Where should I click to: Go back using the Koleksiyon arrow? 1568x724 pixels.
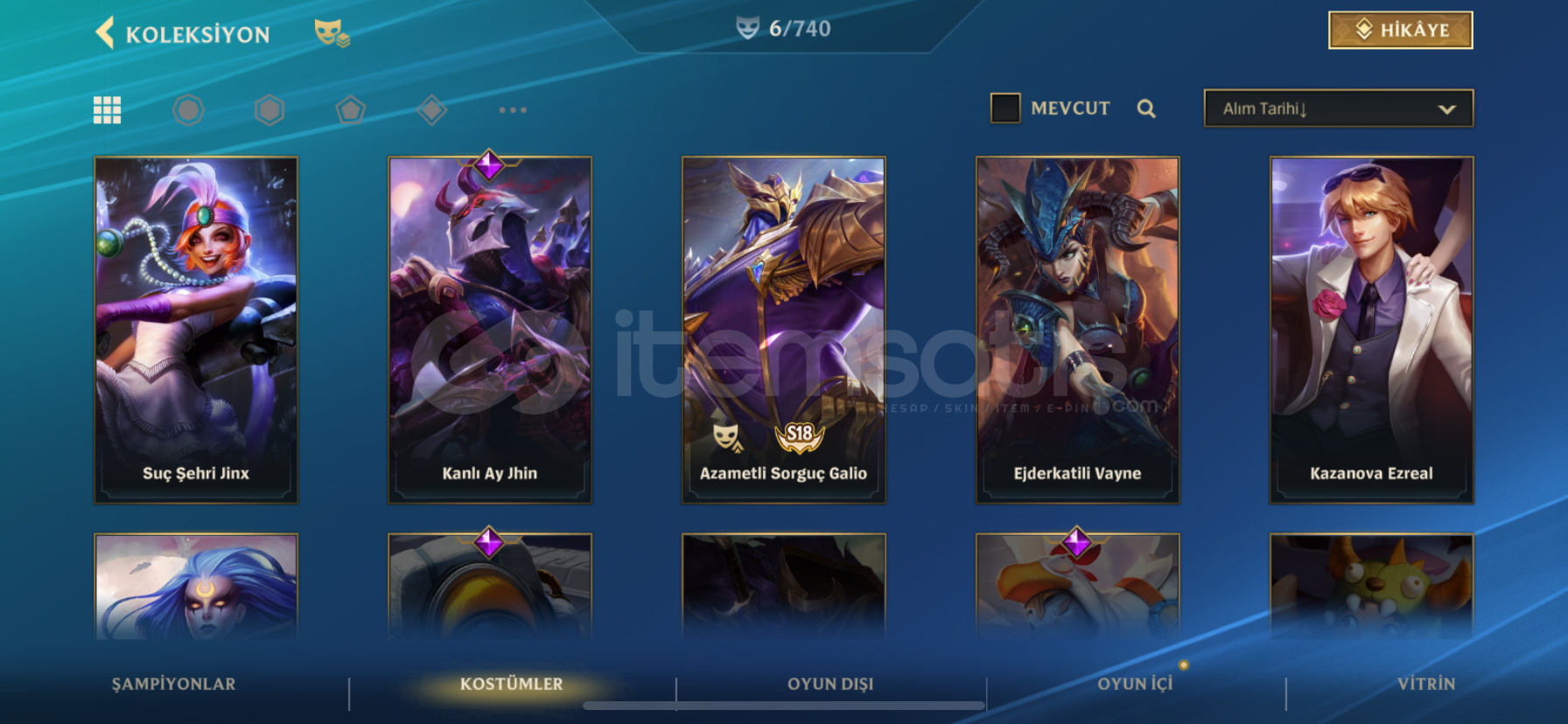click(x=105, y=33)
